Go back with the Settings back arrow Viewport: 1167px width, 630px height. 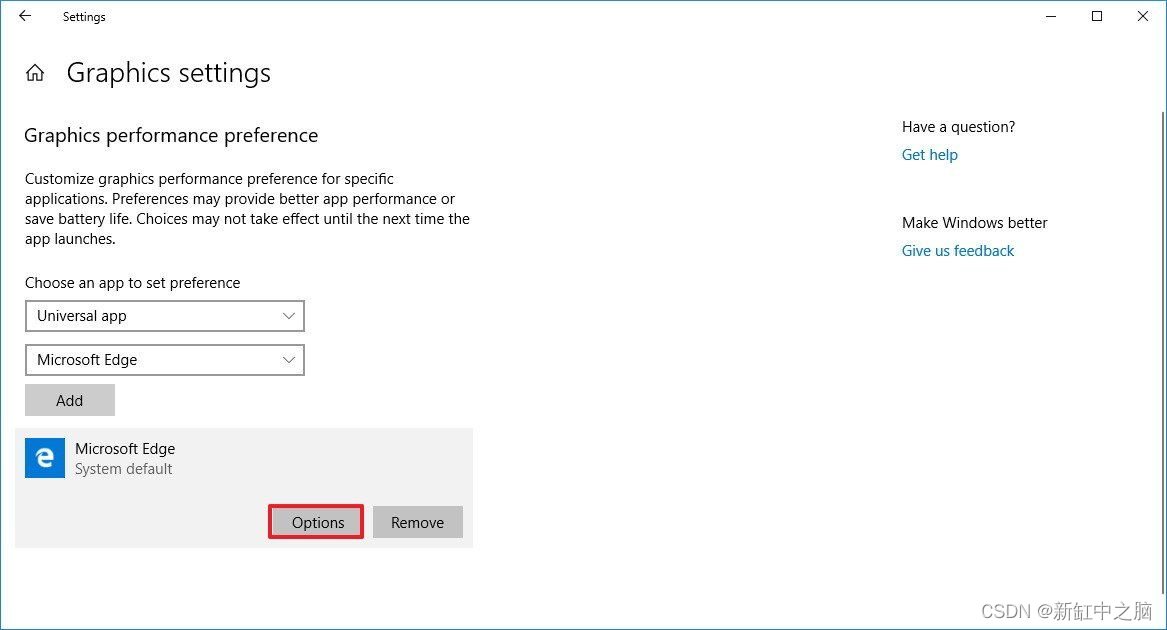[25, 16]
